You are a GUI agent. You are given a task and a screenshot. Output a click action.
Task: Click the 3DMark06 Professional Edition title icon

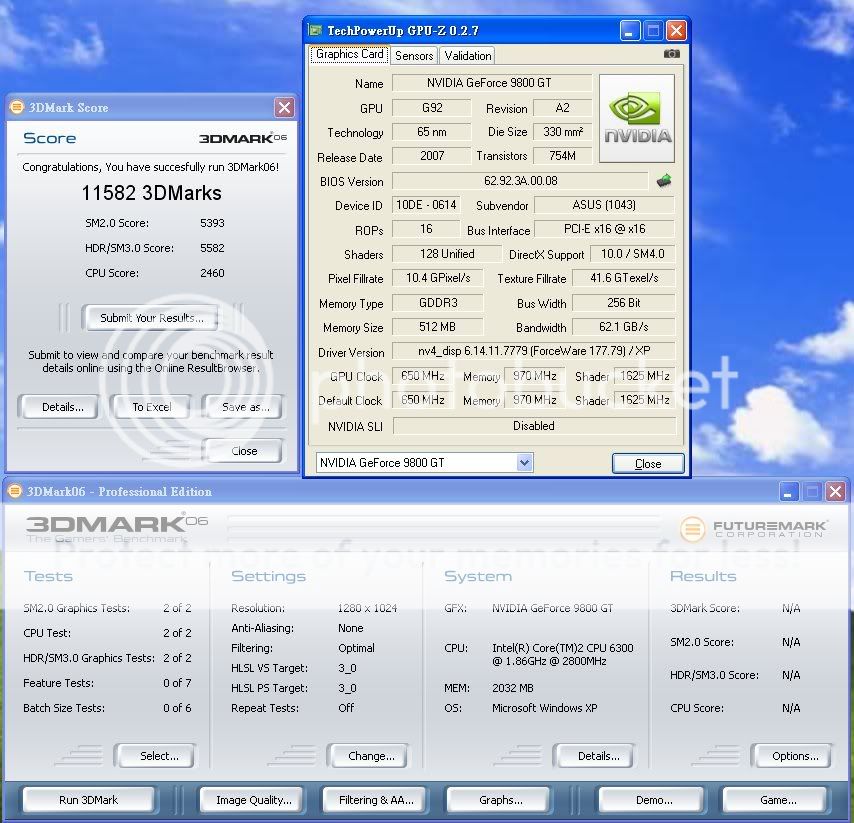pyautogui.click(x=15, y=491)
